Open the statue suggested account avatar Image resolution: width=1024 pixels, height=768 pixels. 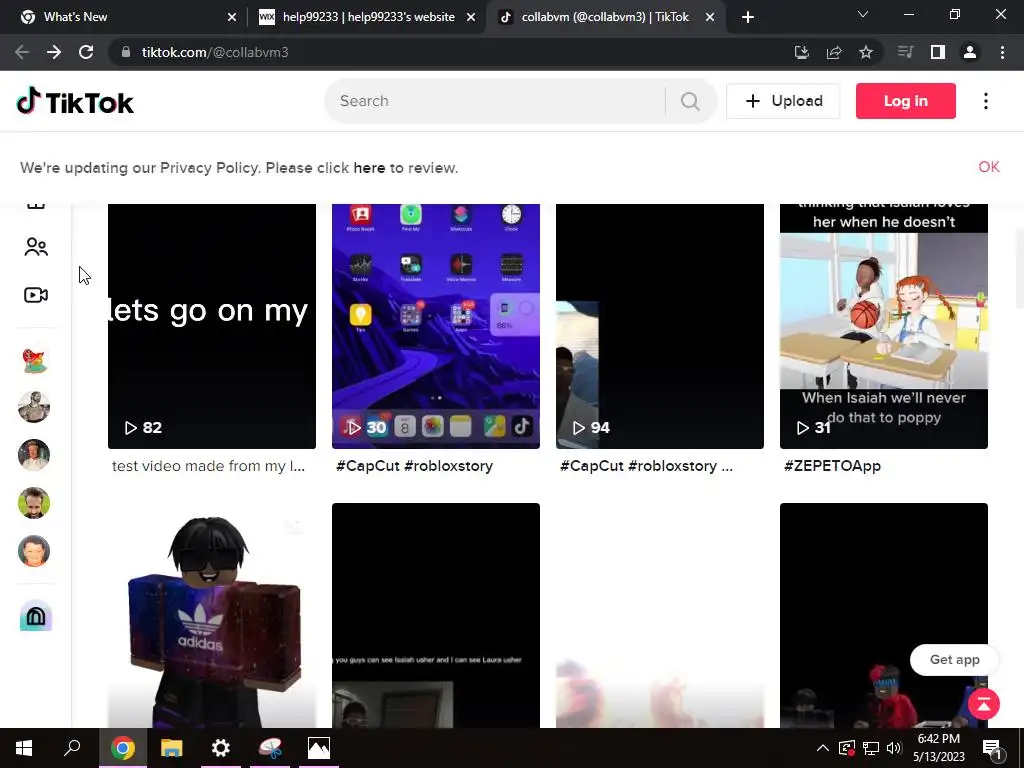(x=34, y=408)
